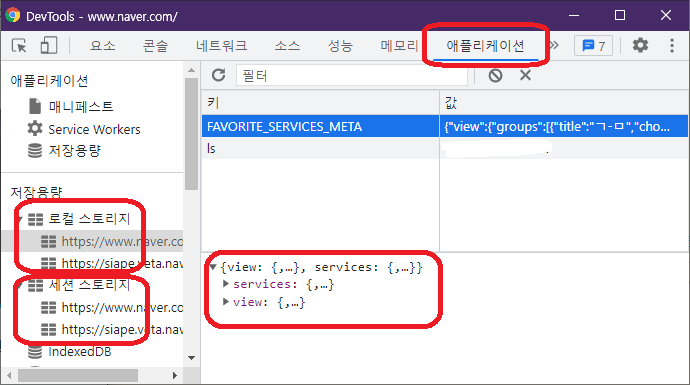This screenshot has width=690, height=385.
Task: Clear all storage entries with the circle-slash icon
Action: pyautogui.click(x=495, y=75)
